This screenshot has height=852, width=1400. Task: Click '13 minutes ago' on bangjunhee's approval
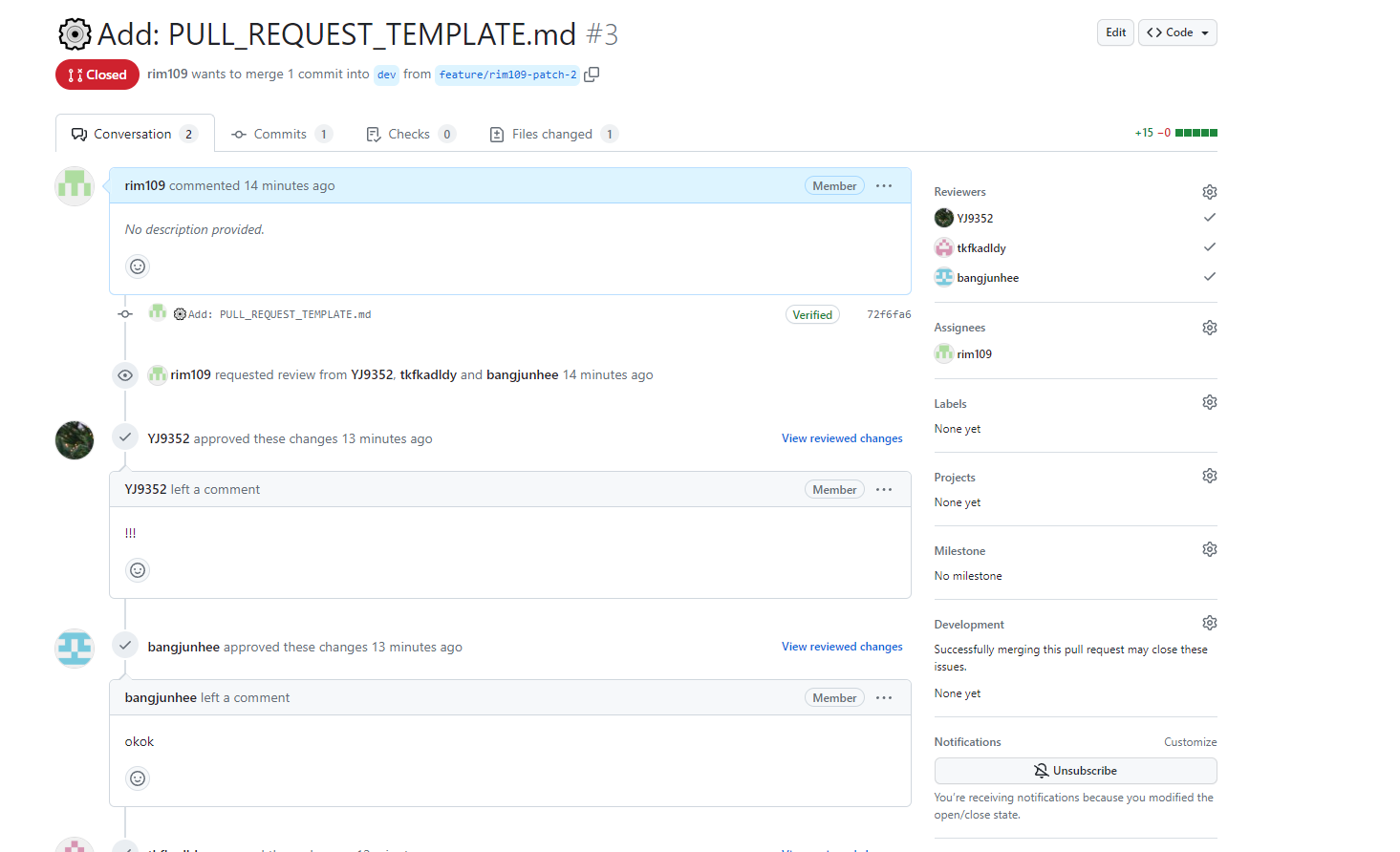417,647
